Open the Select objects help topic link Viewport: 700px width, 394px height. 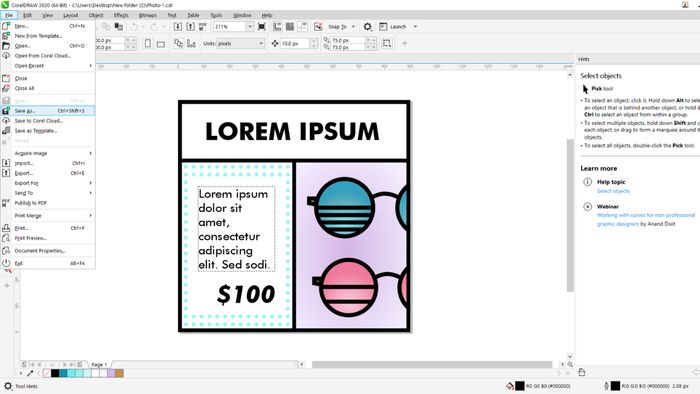click(613, 191)
